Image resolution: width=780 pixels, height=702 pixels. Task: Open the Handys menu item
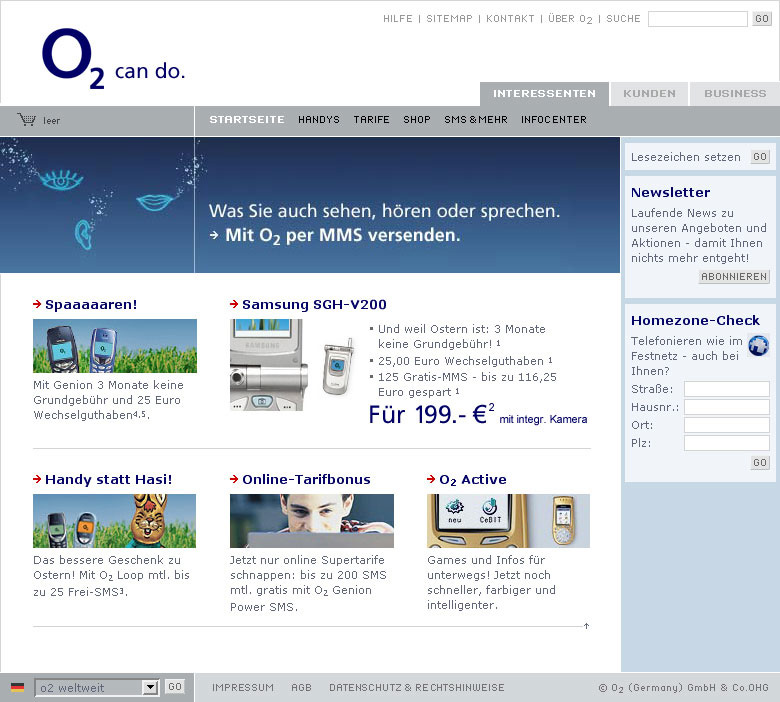click(319, 120)
